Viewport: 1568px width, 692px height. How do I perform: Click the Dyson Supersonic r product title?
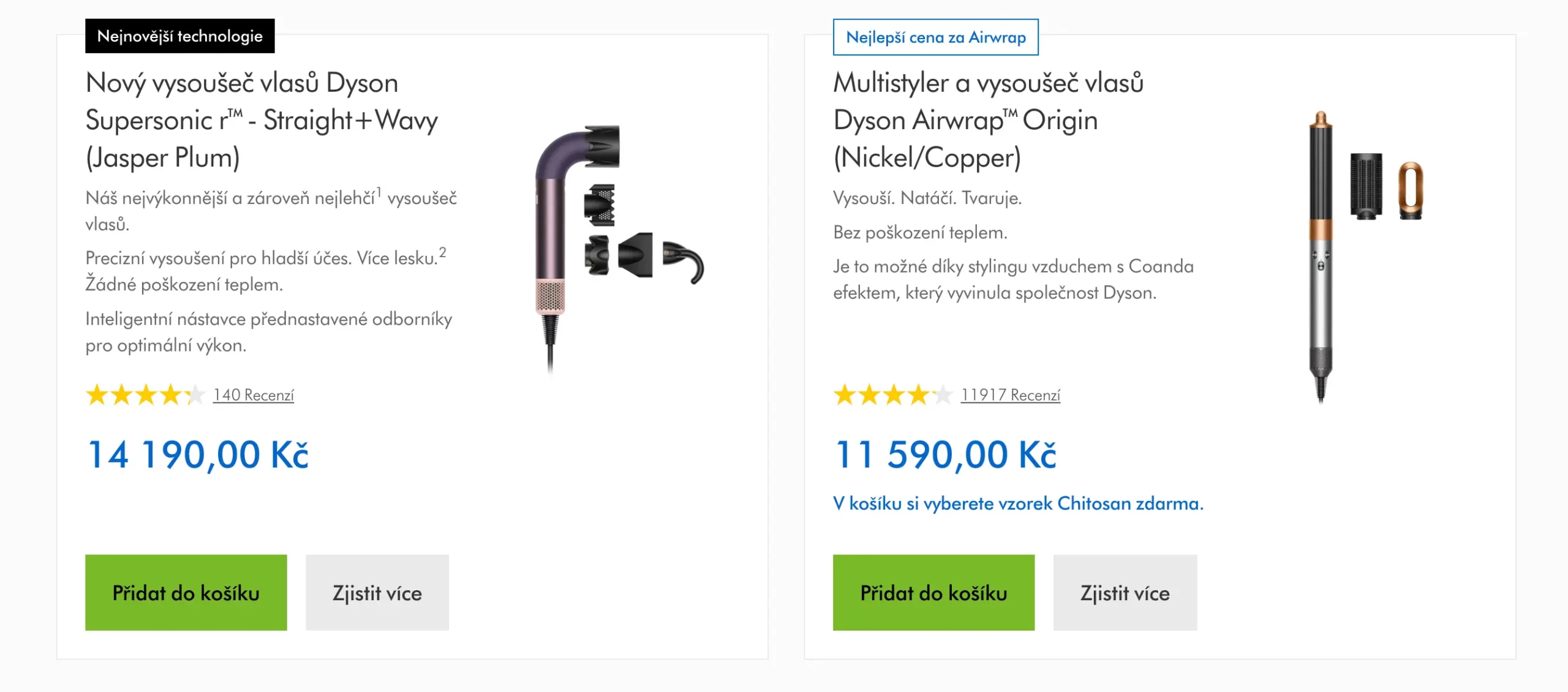260,120
